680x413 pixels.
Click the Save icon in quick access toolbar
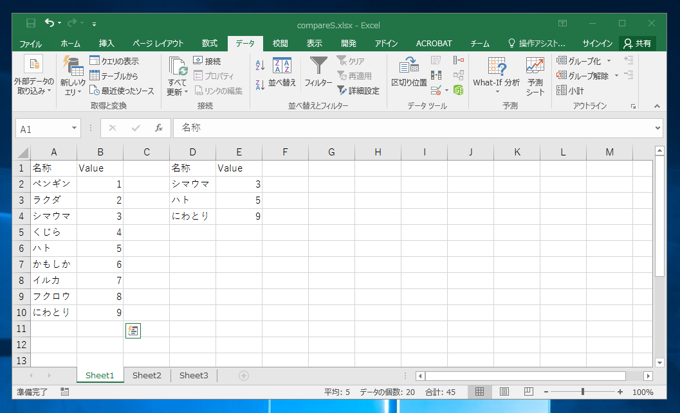(x=31, y=23)
